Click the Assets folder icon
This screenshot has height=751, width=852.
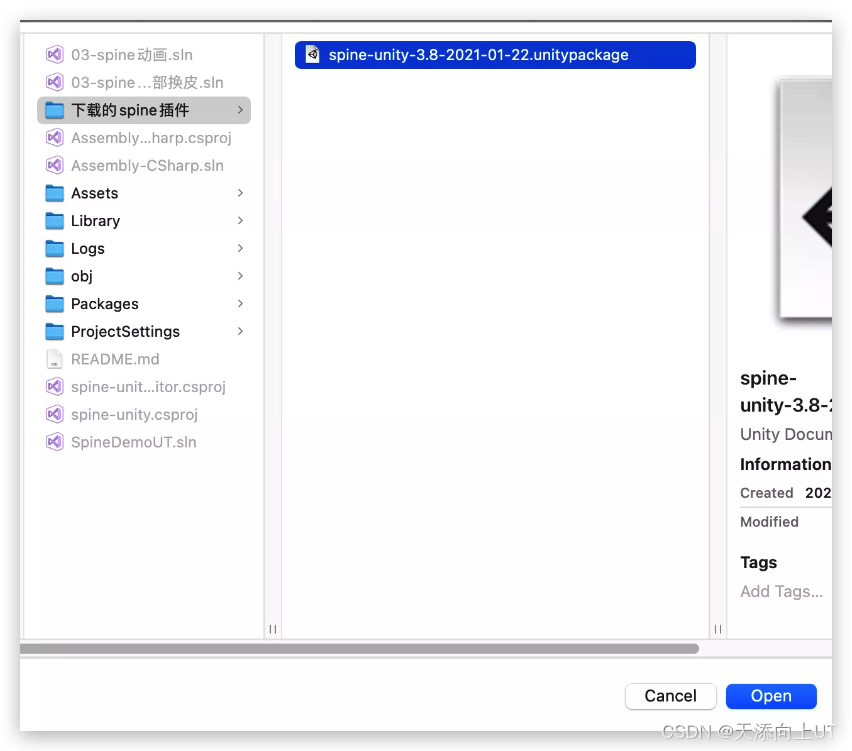pos(54,193)
